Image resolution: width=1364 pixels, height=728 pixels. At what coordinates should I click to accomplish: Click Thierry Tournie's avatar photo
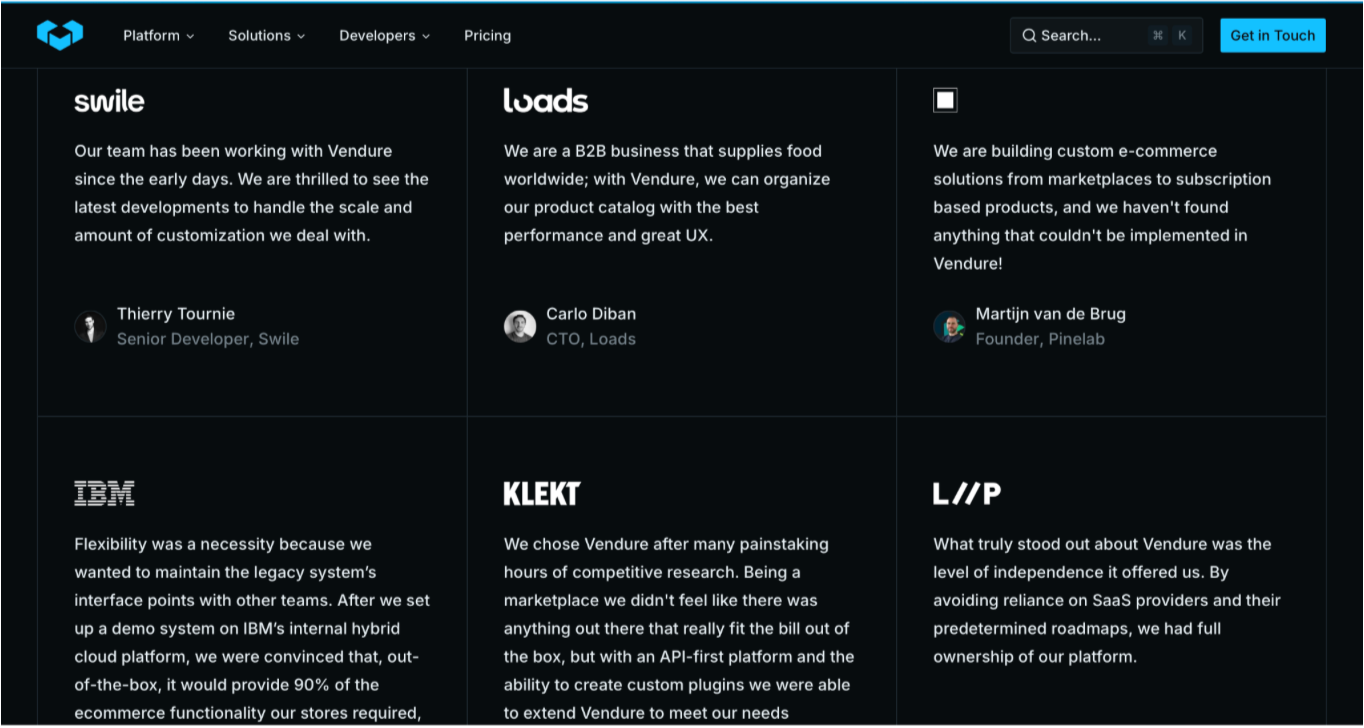point(90,327)
